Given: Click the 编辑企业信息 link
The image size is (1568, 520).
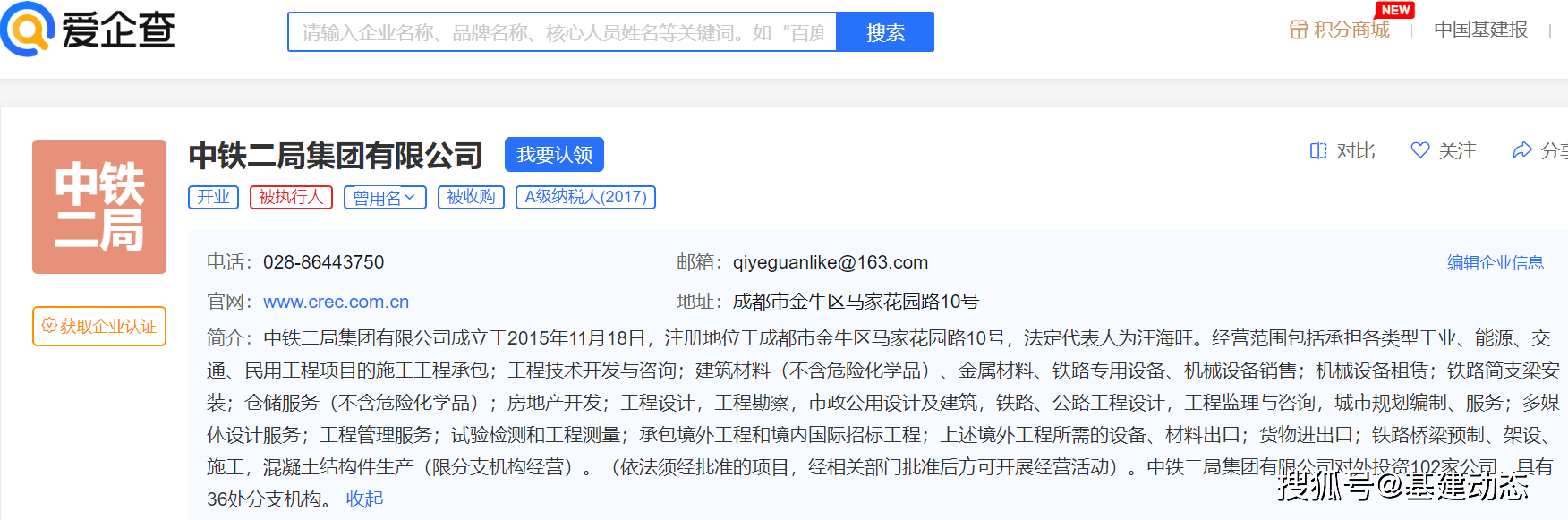Looking at the screenshot, I should click(x=1496, y=262).
